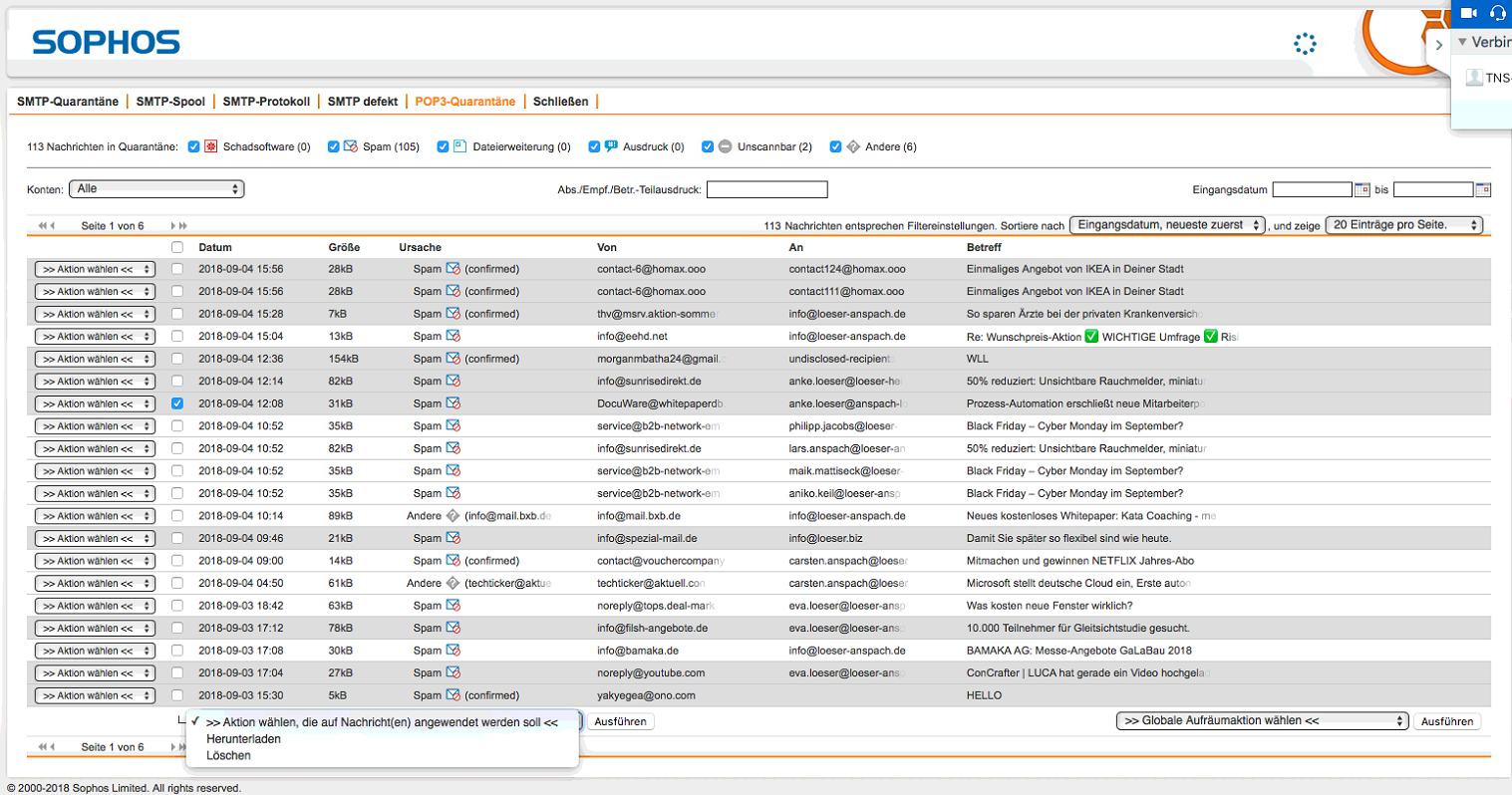Click the spam icon in the info@bamaka.de row
Image resolution: width=1512 pixels, height=795 pixels.
[x=453, y=651]
